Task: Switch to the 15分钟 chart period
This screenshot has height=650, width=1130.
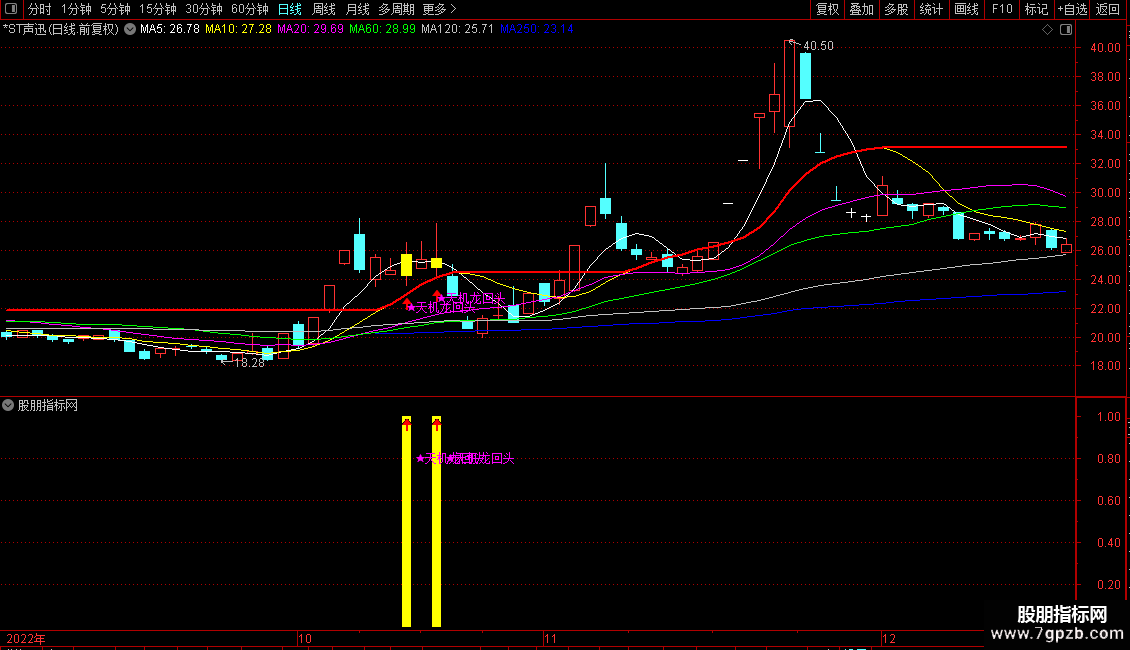Action: 157,9
